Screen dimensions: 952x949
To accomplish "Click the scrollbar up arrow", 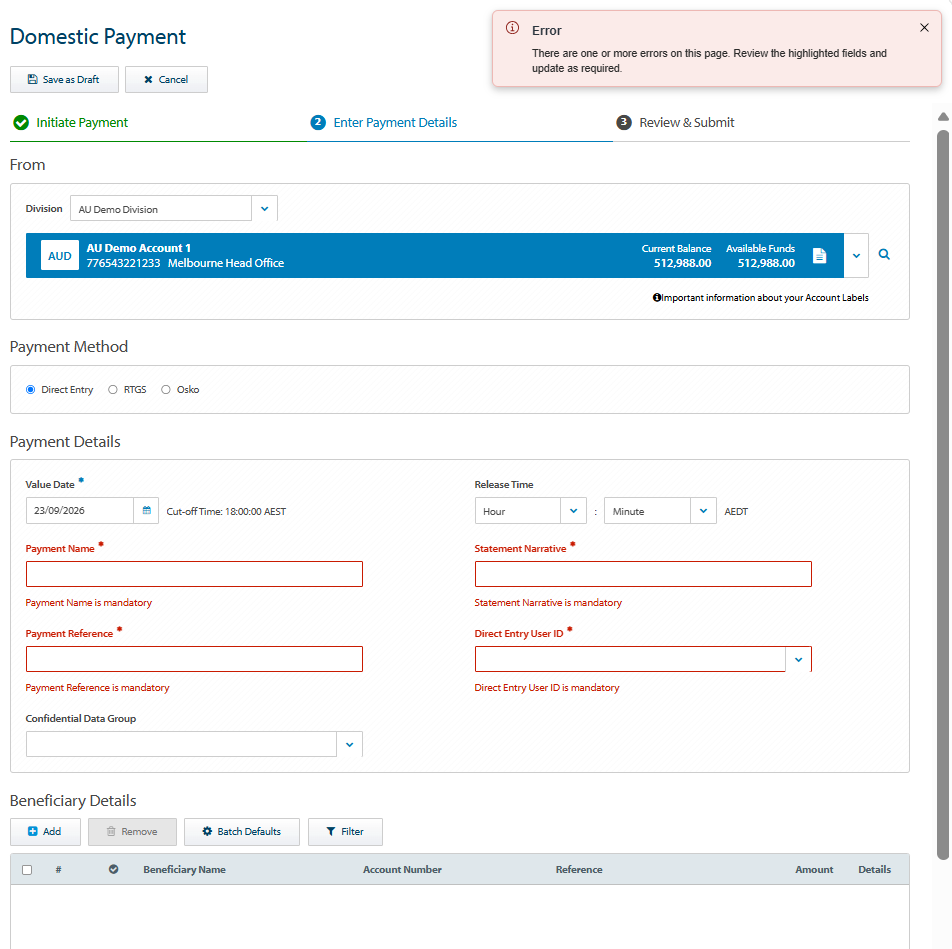I will (x=943, y=117).
